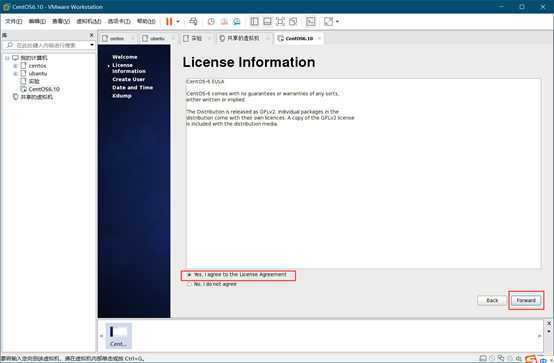Click the Back button
Viewport: 554px width, 363px height.
(x=492, y=300)
